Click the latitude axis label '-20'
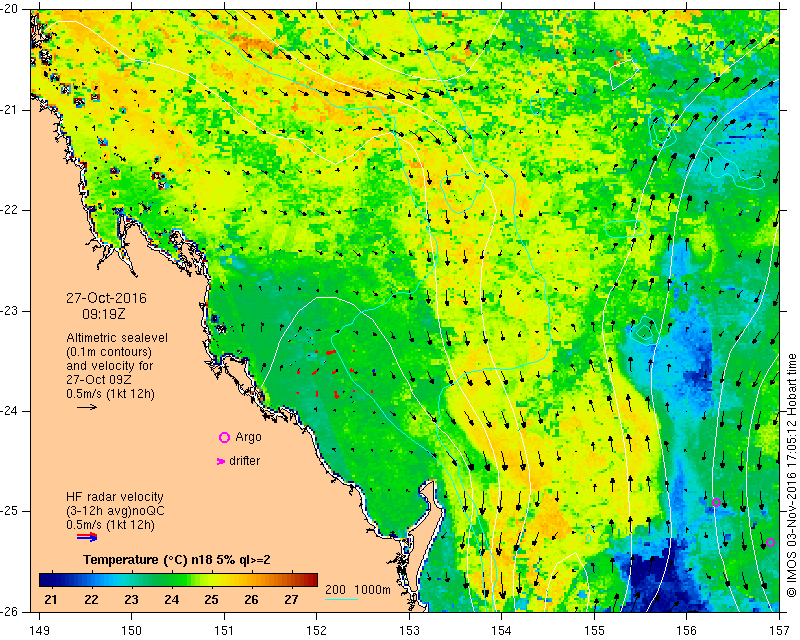The image size is (800, 640). coord(9,9)
